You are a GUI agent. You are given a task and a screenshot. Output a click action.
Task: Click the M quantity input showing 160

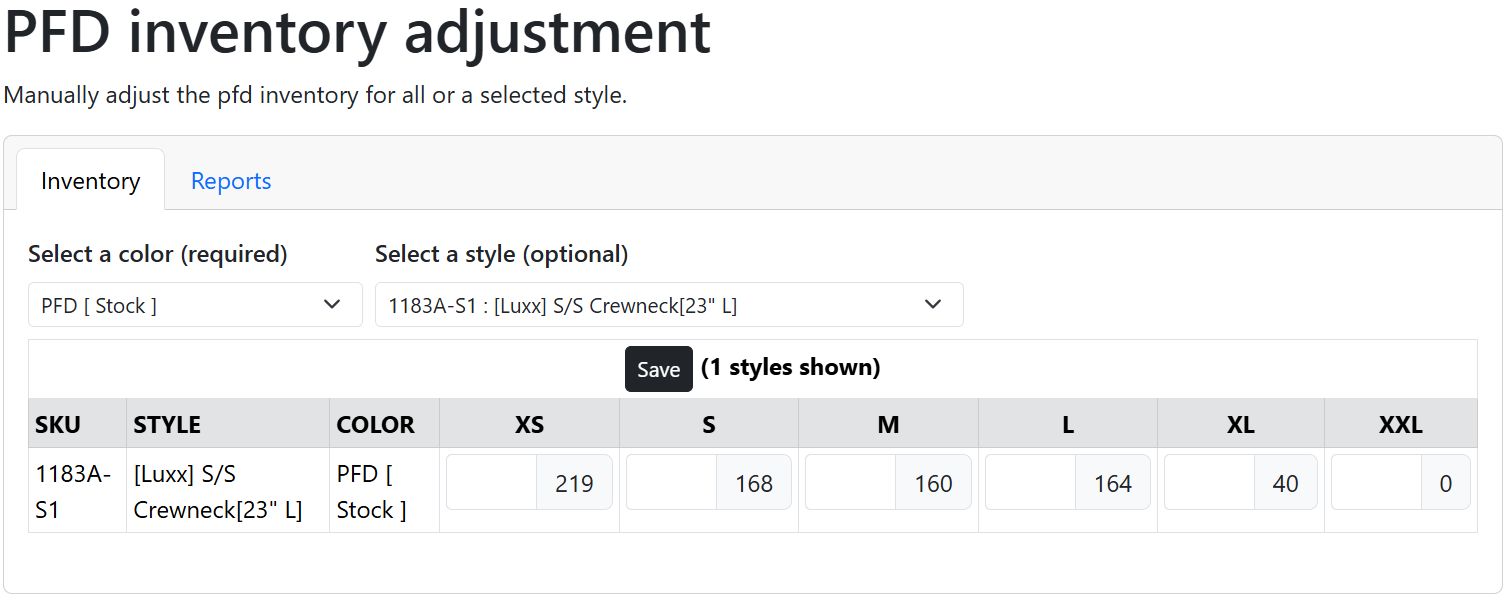(x=888, y=482)
